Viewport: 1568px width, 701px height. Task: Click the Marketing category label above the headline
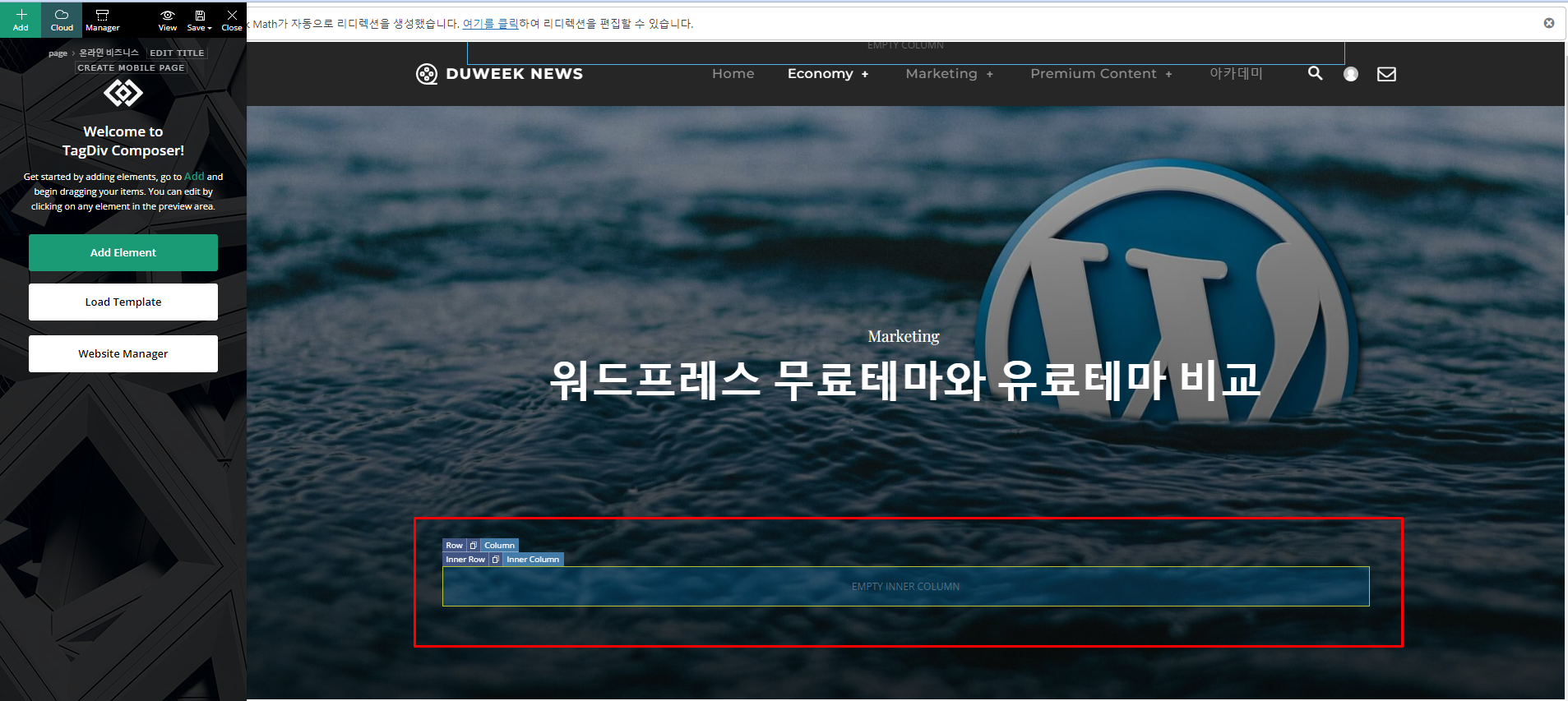coord(904,336)
